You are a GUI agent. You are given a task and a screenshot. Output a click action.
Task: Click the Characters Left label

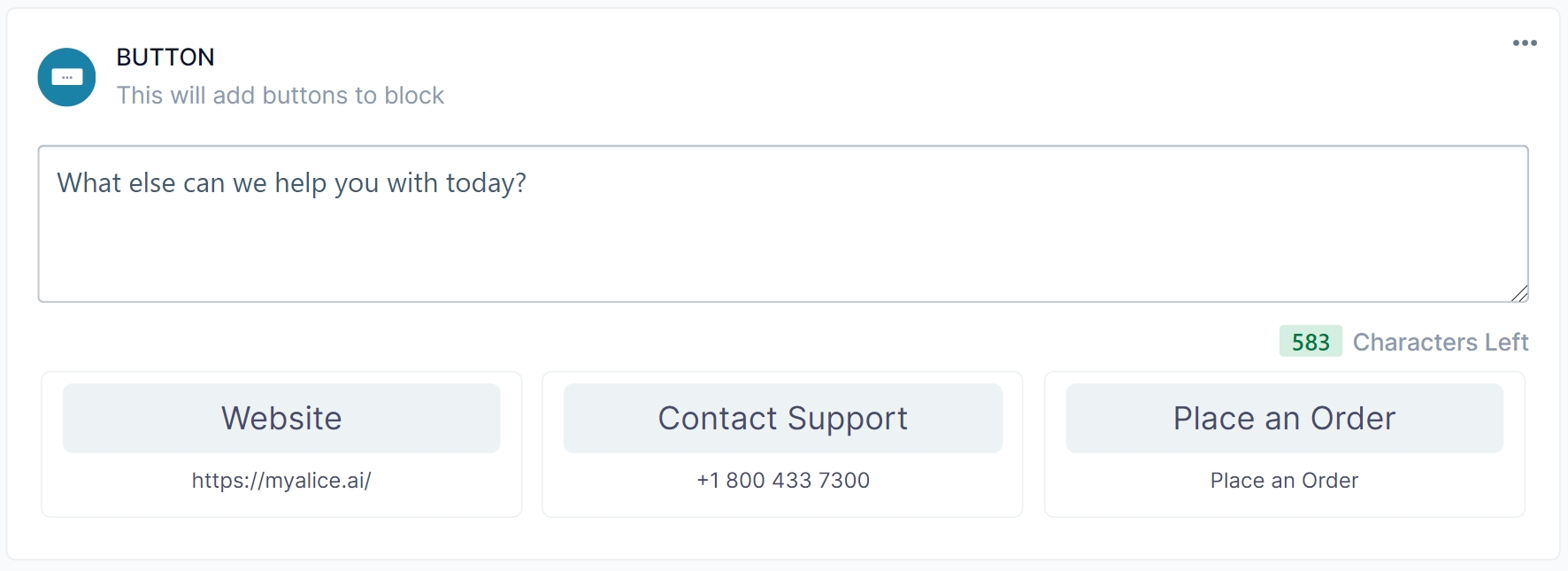tap(1440, 342)
